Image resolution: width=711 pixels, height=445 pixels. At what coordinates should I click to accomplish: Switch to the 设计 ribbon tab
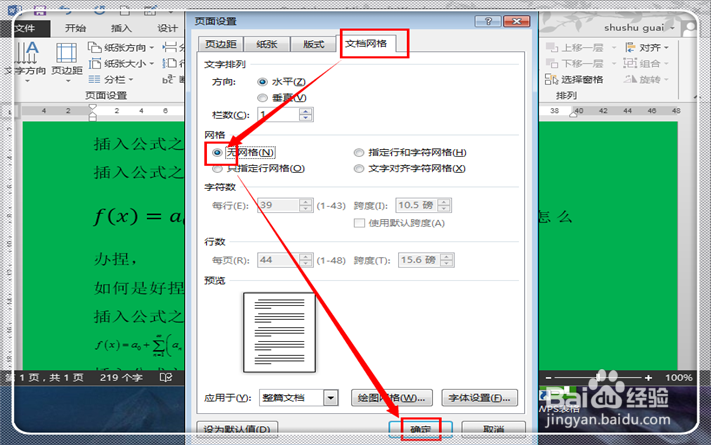[167, 28]
